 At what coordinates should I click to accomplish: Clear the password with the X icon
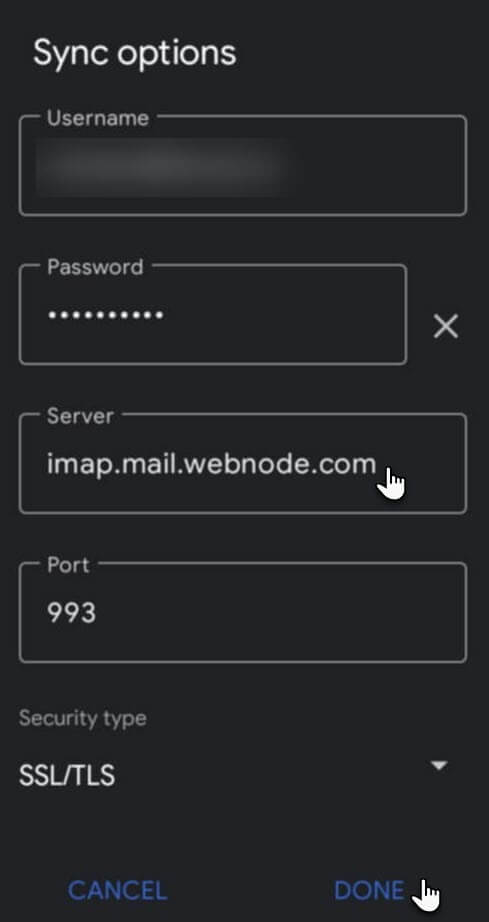pos(446,326)
